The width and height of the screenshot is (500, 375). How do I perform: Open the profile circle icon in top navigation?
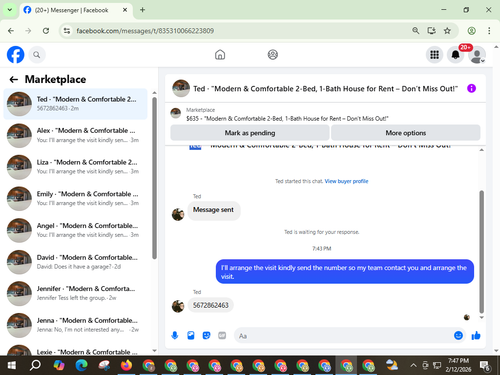point(273,55)
